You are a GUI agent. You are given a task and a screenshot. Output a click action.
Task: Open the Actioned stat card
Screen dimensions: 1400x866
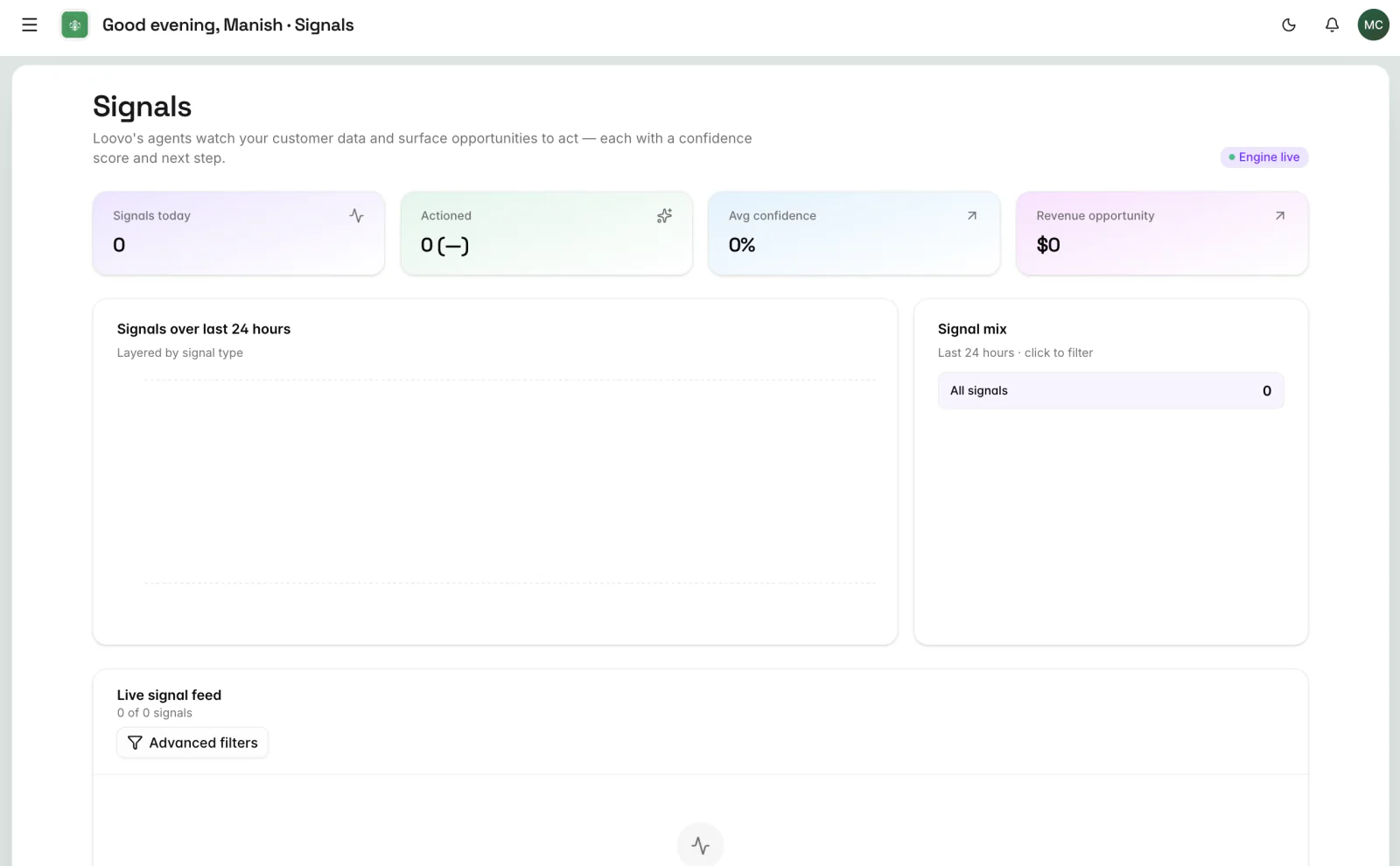click(x=547, y=234)
